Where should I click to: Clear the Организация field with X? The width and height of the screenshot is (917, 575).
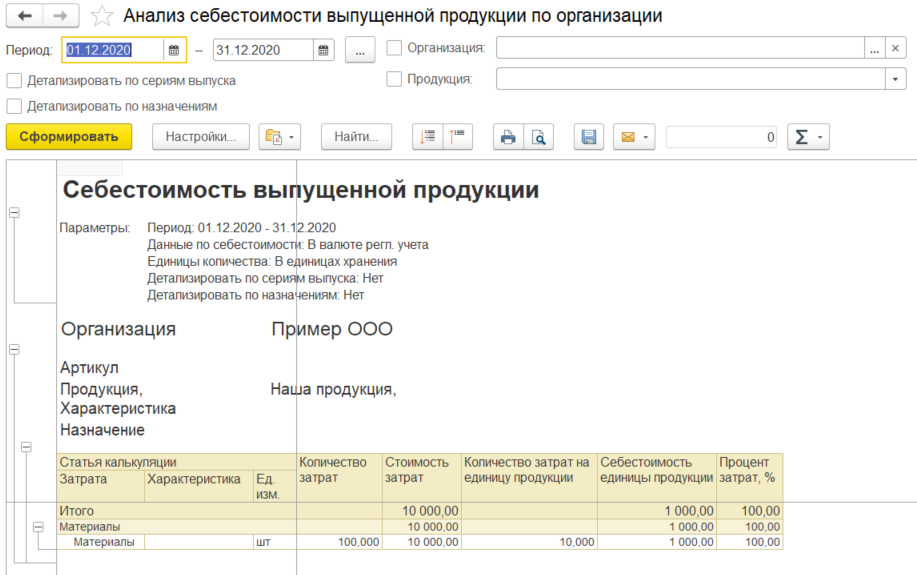coord(895,48)
